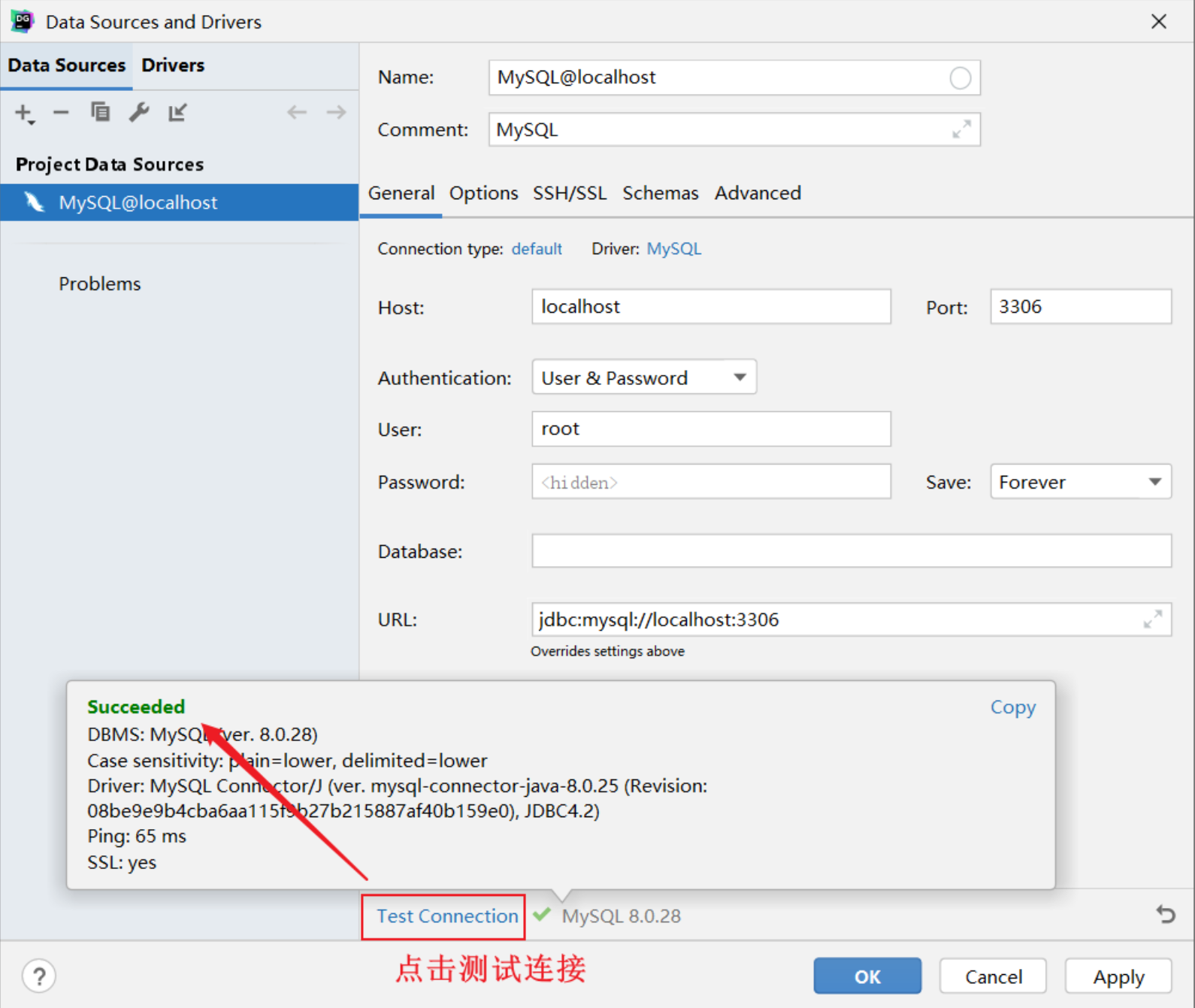The height and width of the screenshot is (1008, 1195).
Task: Open the Advanced tab
Action: point(758,193)
